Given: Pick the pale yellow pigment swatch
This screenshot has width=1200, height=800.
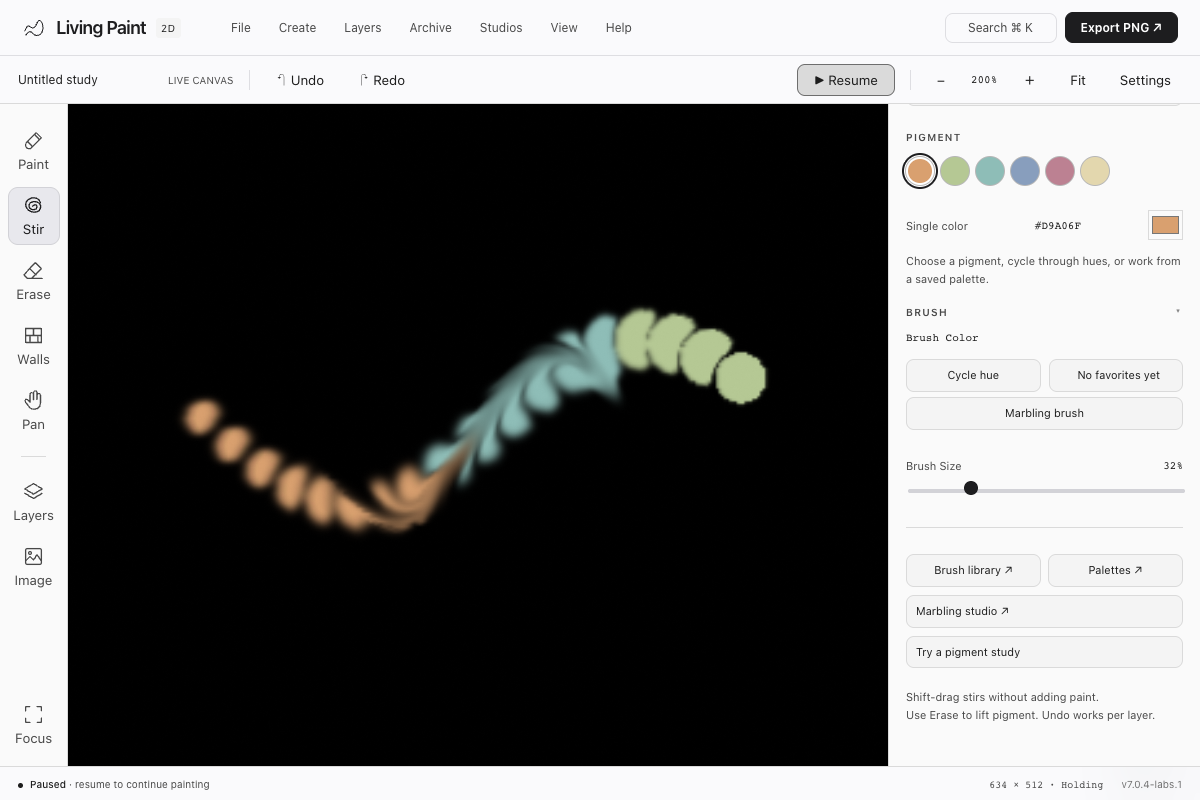Looking at the screenshot, I should 1095,171.
